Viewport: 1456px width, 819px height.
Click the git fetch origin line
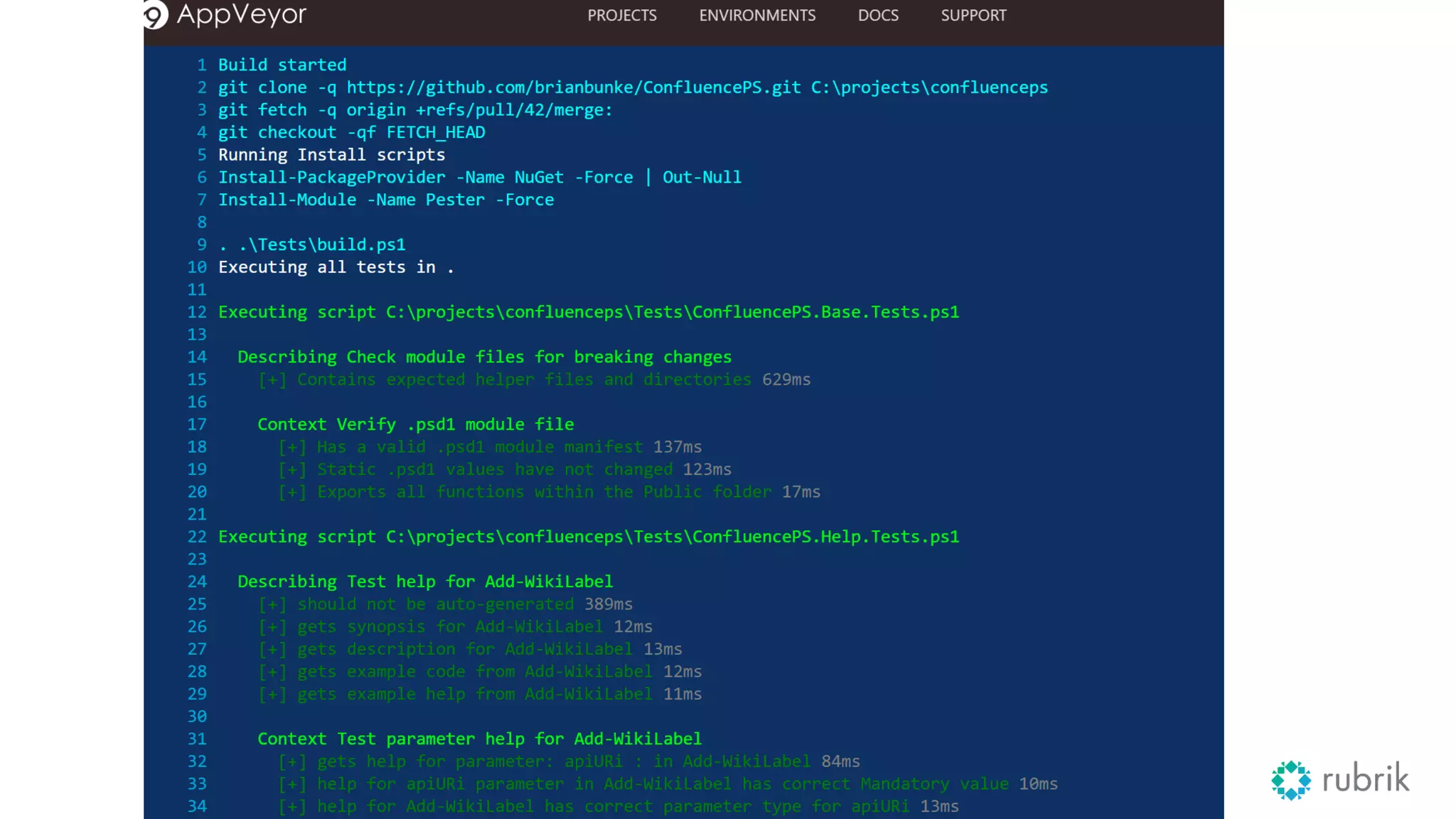[414, 110]
